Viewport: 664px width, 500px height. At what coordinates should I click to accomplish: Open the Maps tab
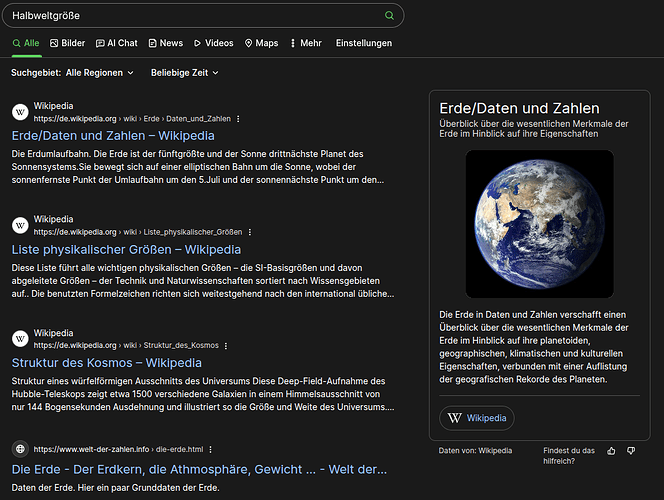pyautogui.click(x=261, y=43)
